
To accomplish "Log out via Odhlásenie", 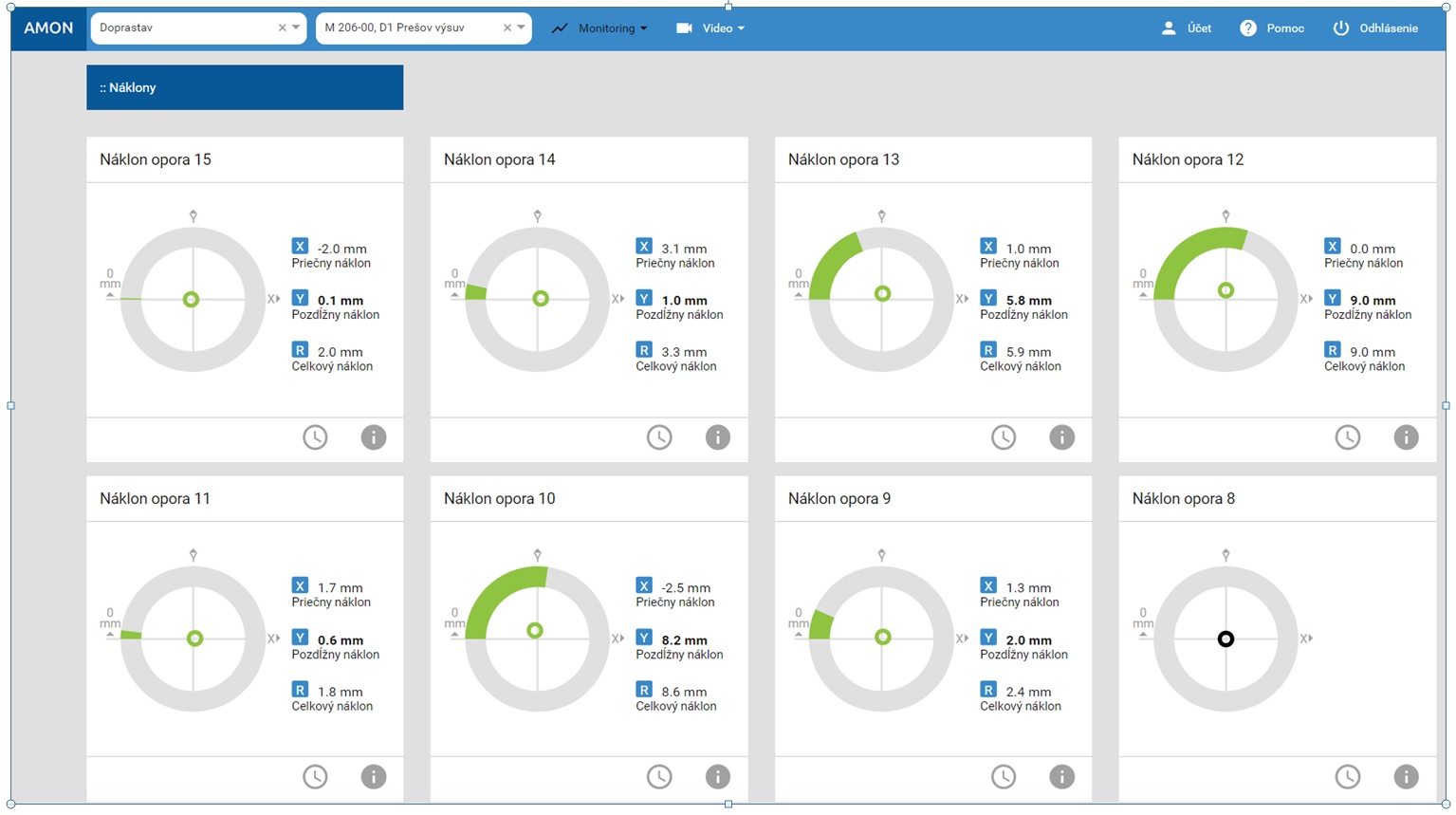I will point(1375,28).
